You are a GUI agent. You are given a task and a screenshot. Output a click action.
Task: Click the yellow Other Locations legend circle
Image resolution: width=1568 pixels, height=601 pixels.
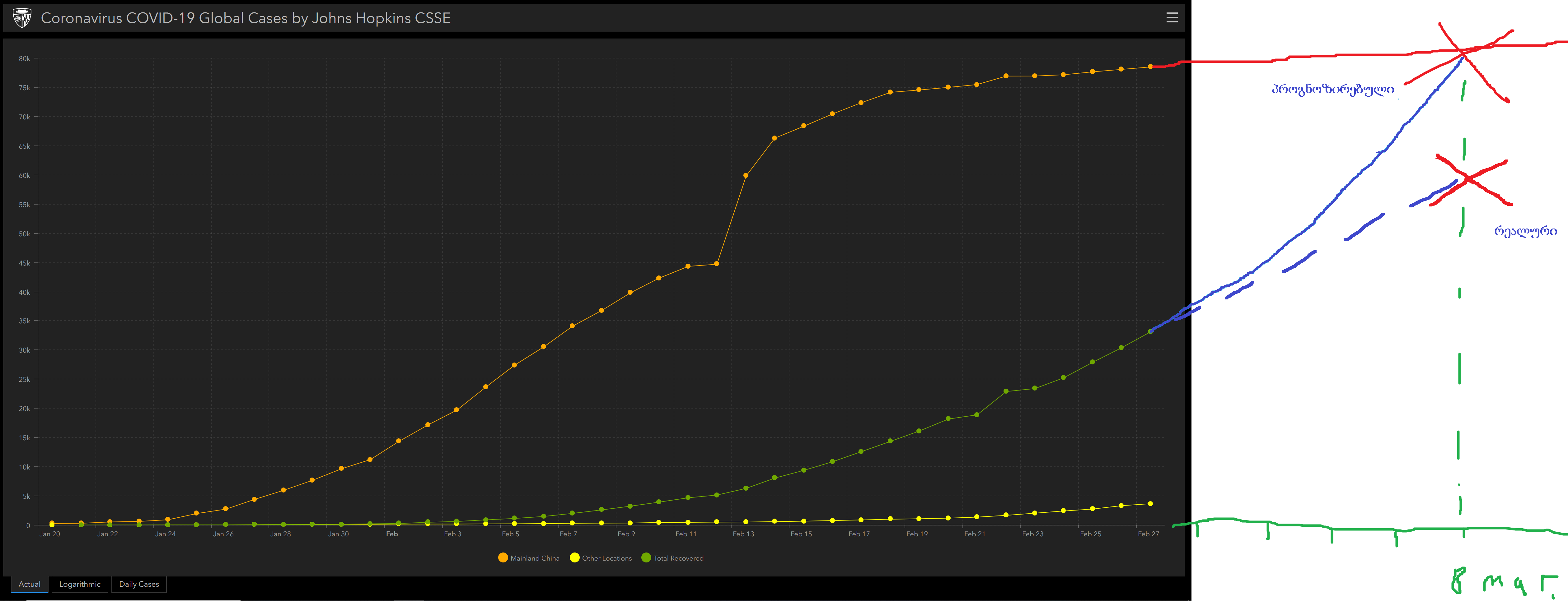[574, 558]
